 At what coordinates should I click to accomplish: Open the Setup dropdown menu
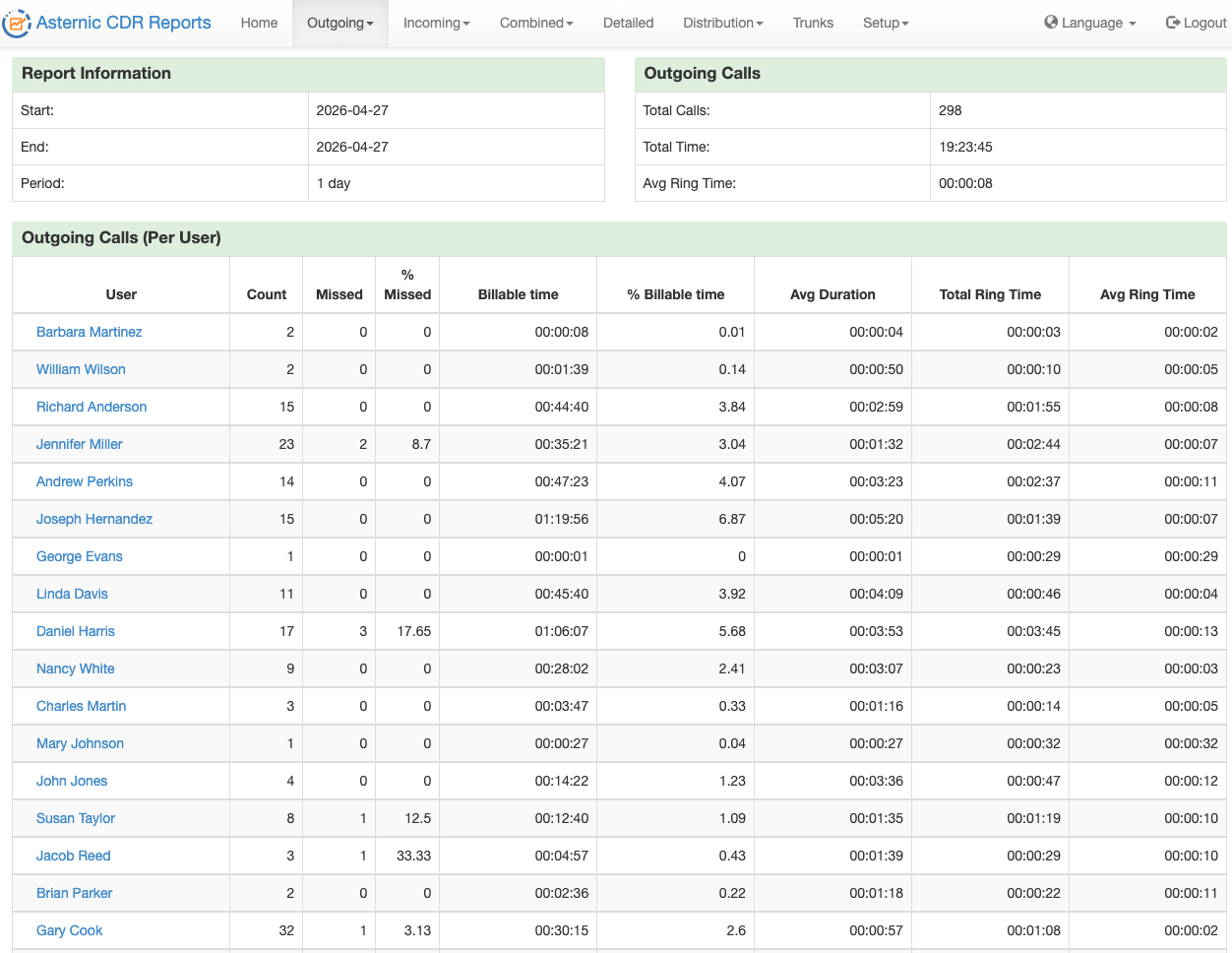886,23
